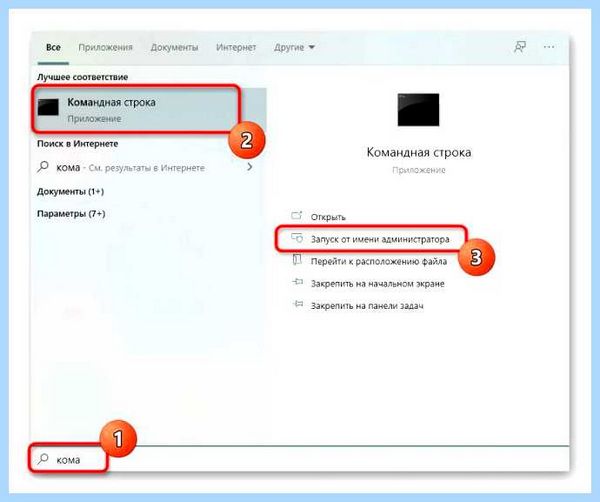Expand the Параметры (7+) section
Image resolution: width=600 pixels, height=502 pixels.
(71, 214)
